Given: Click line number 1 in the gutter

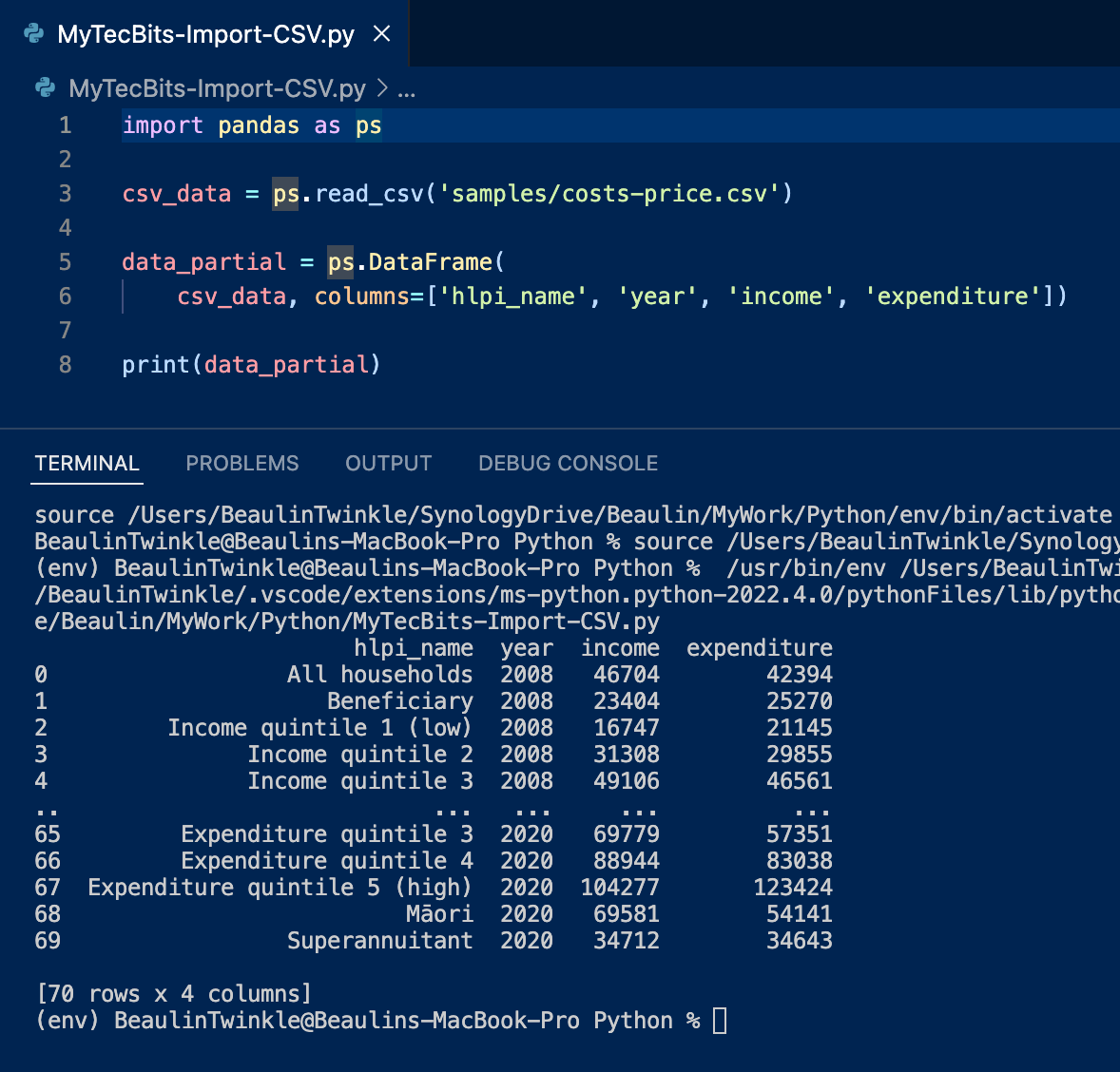Looking at the screenshot, I should pyautogui.click(x=65, y=125).
